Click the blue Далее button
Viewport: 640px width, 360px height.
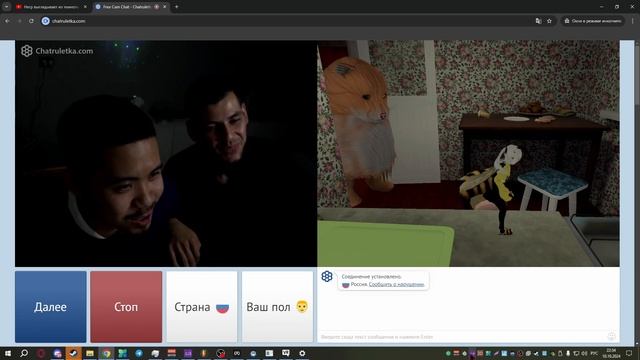pyautogui.click(x=51, y=307)
